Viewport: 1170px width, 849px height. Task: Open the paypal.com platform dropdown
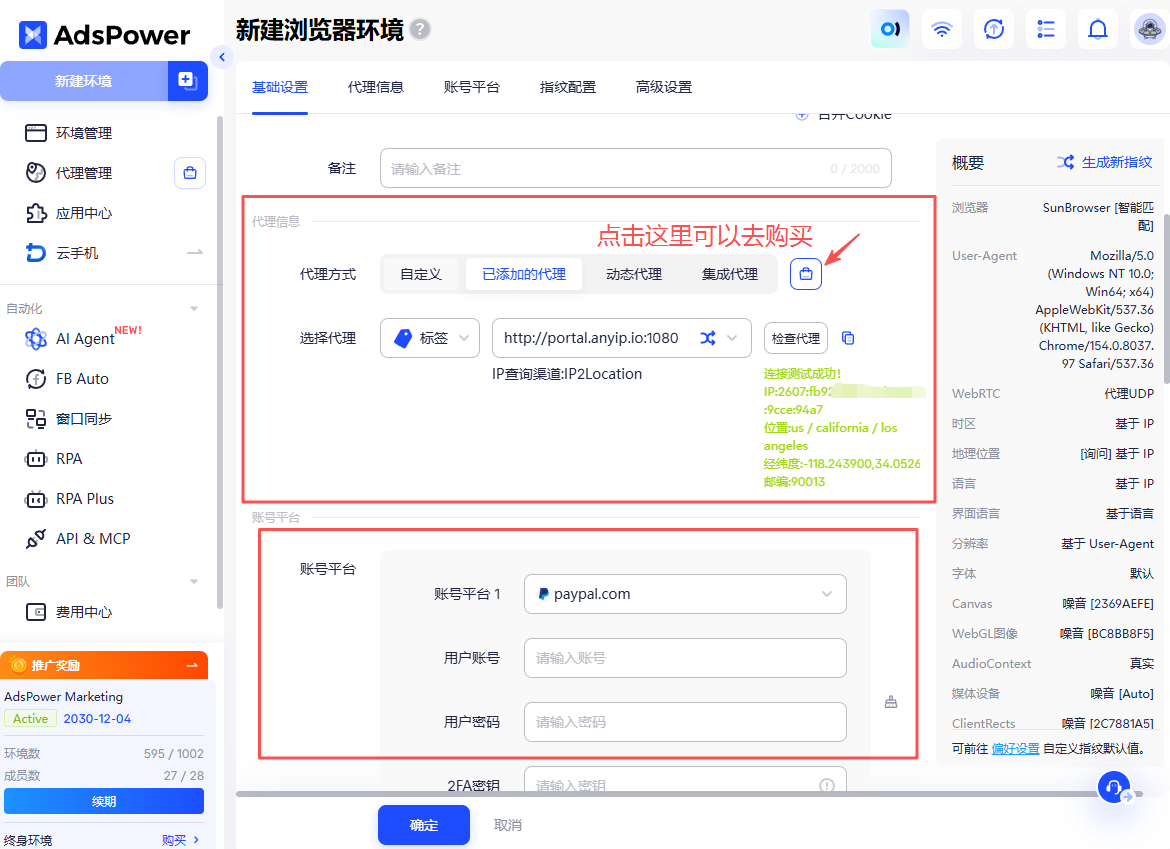[x=685, y=594]
